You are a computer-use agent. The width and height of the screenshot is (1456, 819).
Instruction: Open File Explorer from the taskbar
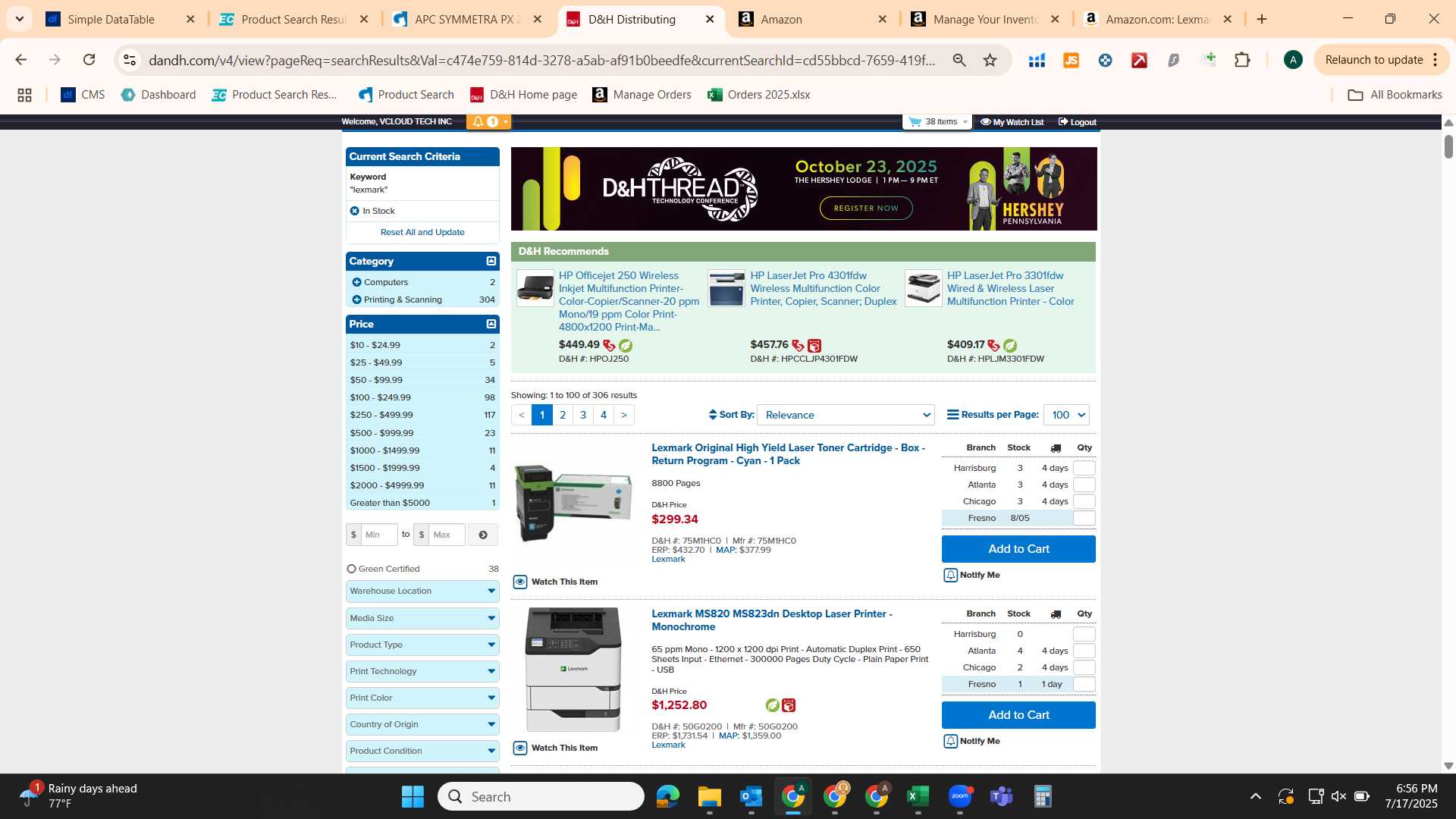(709, 797)
